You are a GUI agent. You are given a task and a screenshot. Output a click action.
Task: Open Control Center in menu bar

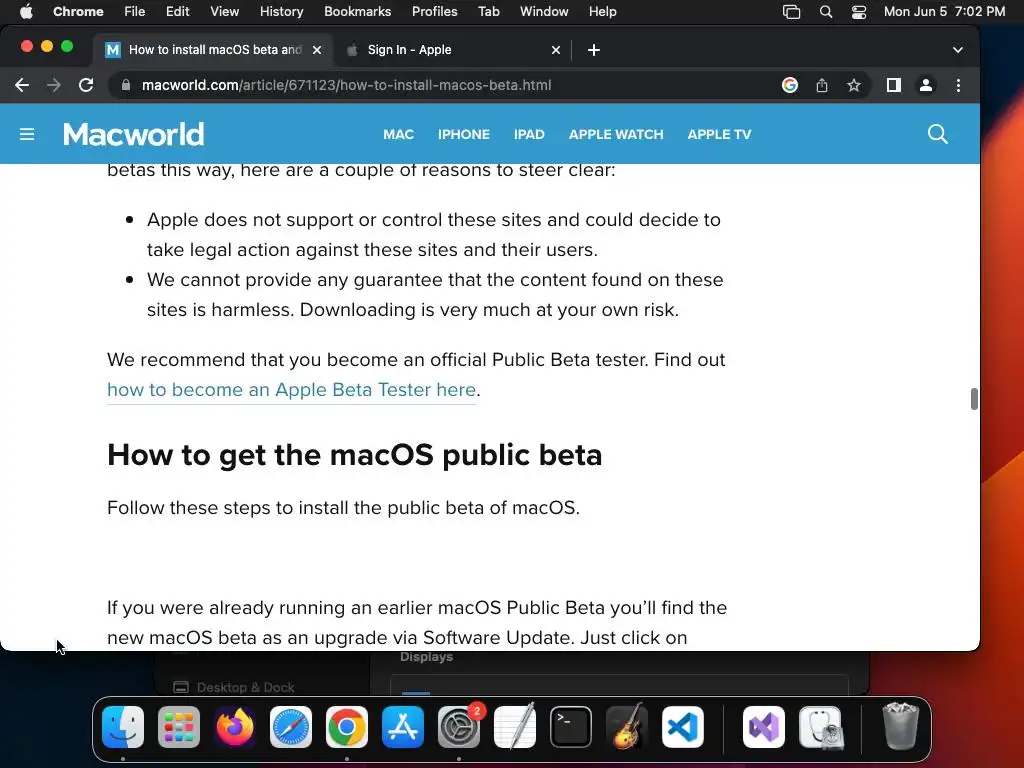click(859, 12)
